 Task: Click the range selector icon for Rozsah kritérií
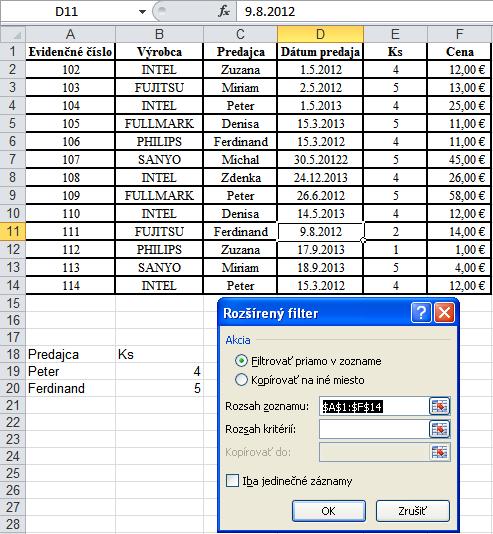(x=440, y=429)
